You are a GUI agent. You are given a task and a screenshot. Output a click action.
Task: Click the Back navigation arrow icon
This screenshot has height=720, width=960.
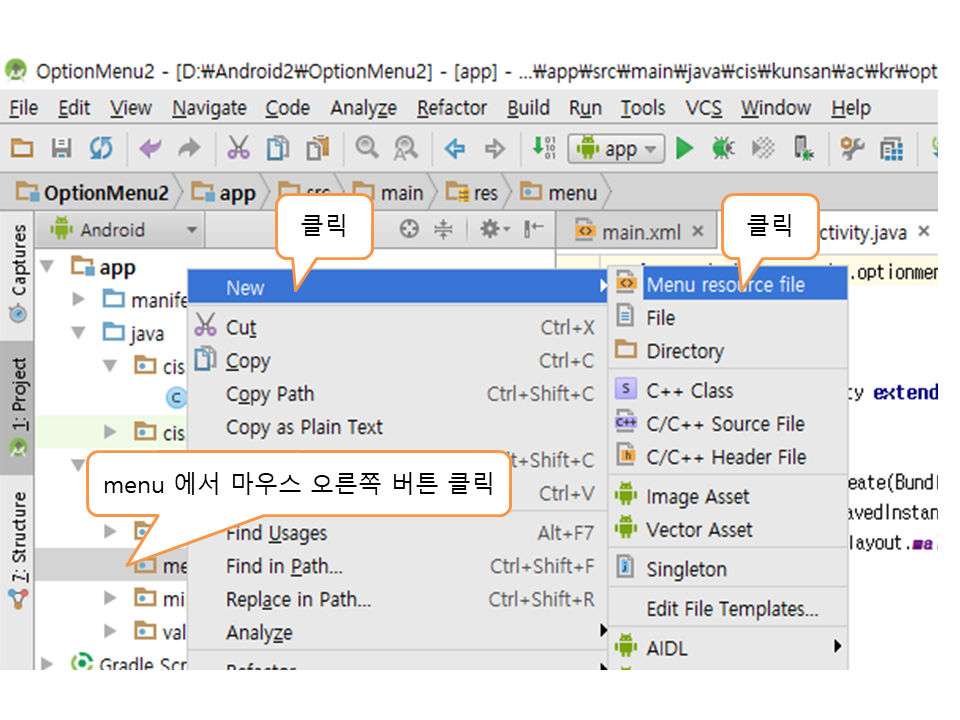click(455, 149)
